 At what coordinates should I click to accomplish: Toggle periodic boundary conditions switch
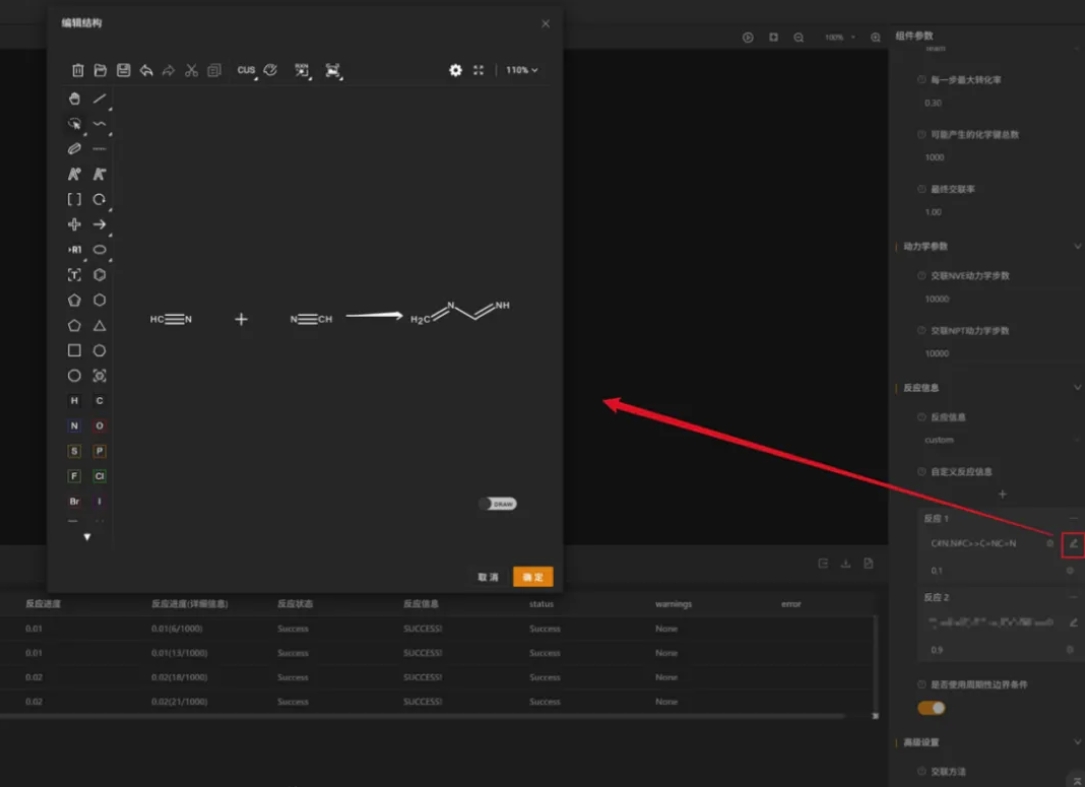[931, 708]
